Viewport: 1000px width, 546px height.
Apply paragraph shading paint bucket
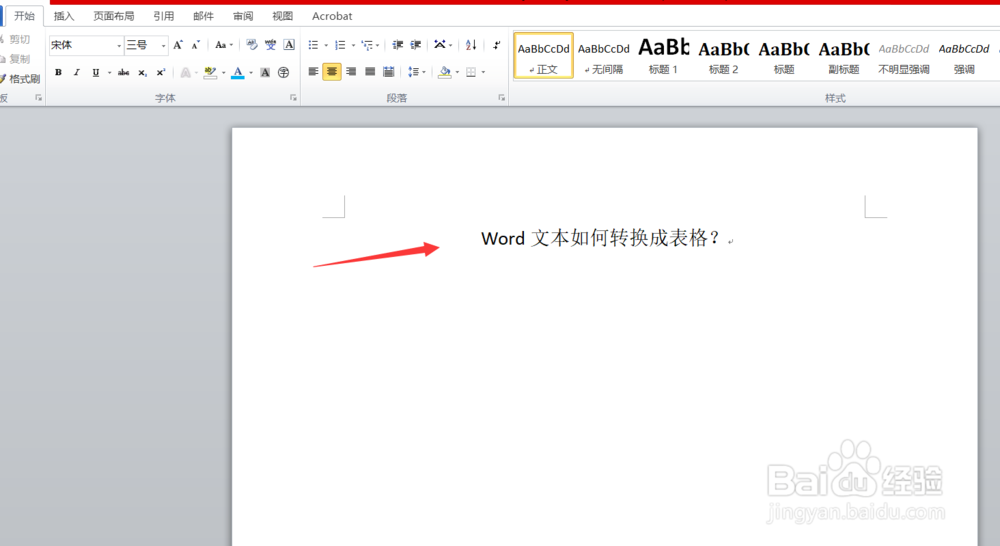pos(445,71)
